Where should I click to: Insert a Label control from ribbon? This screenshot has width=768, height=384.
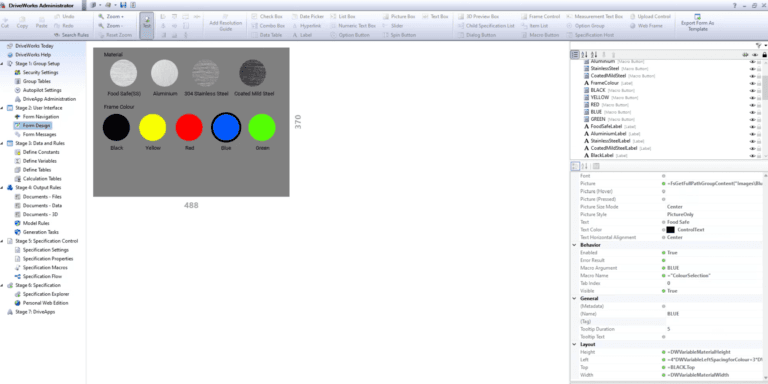click(x=302, y=35)
